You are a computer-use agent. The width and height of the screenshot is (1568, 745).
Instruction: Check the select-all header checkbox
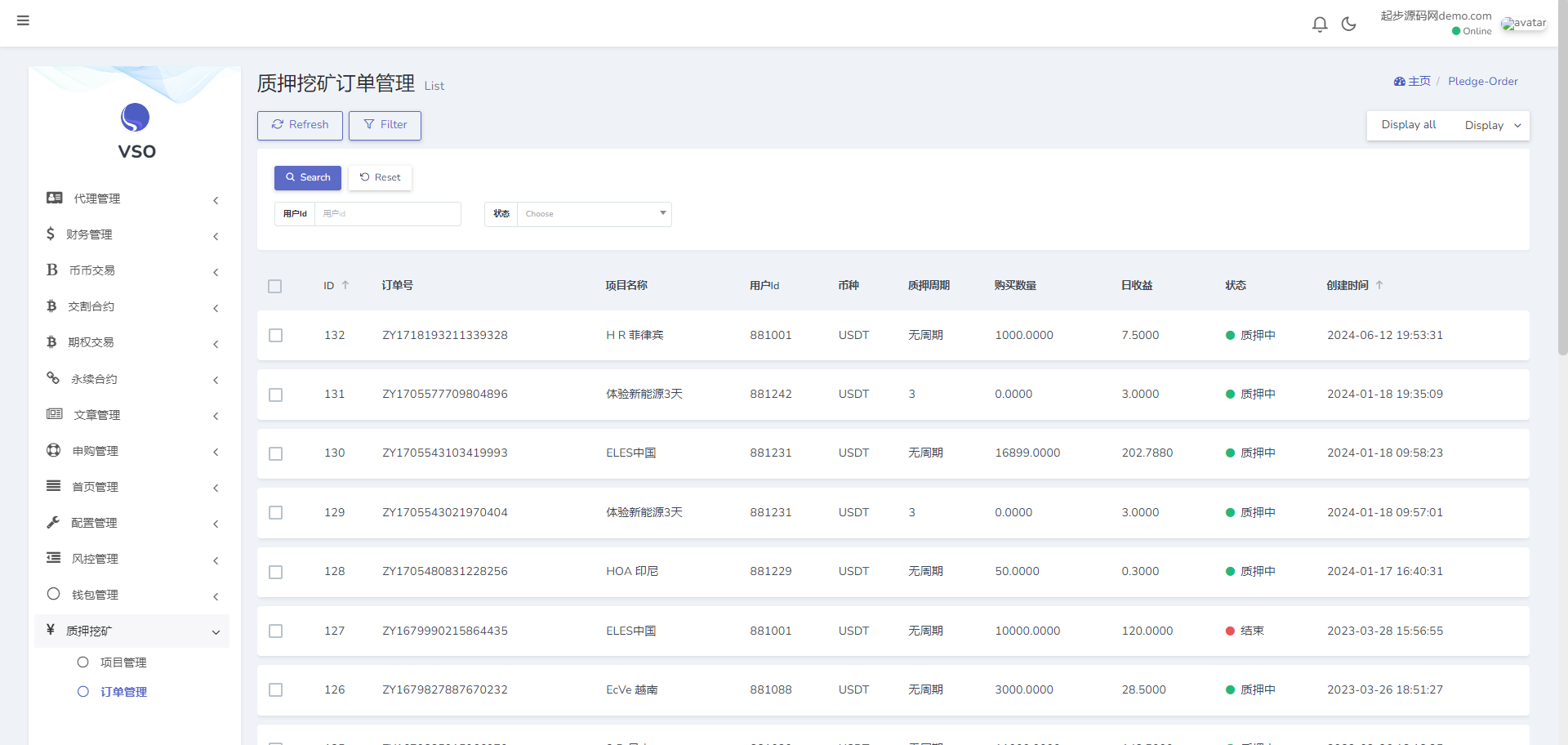[275, 287]
